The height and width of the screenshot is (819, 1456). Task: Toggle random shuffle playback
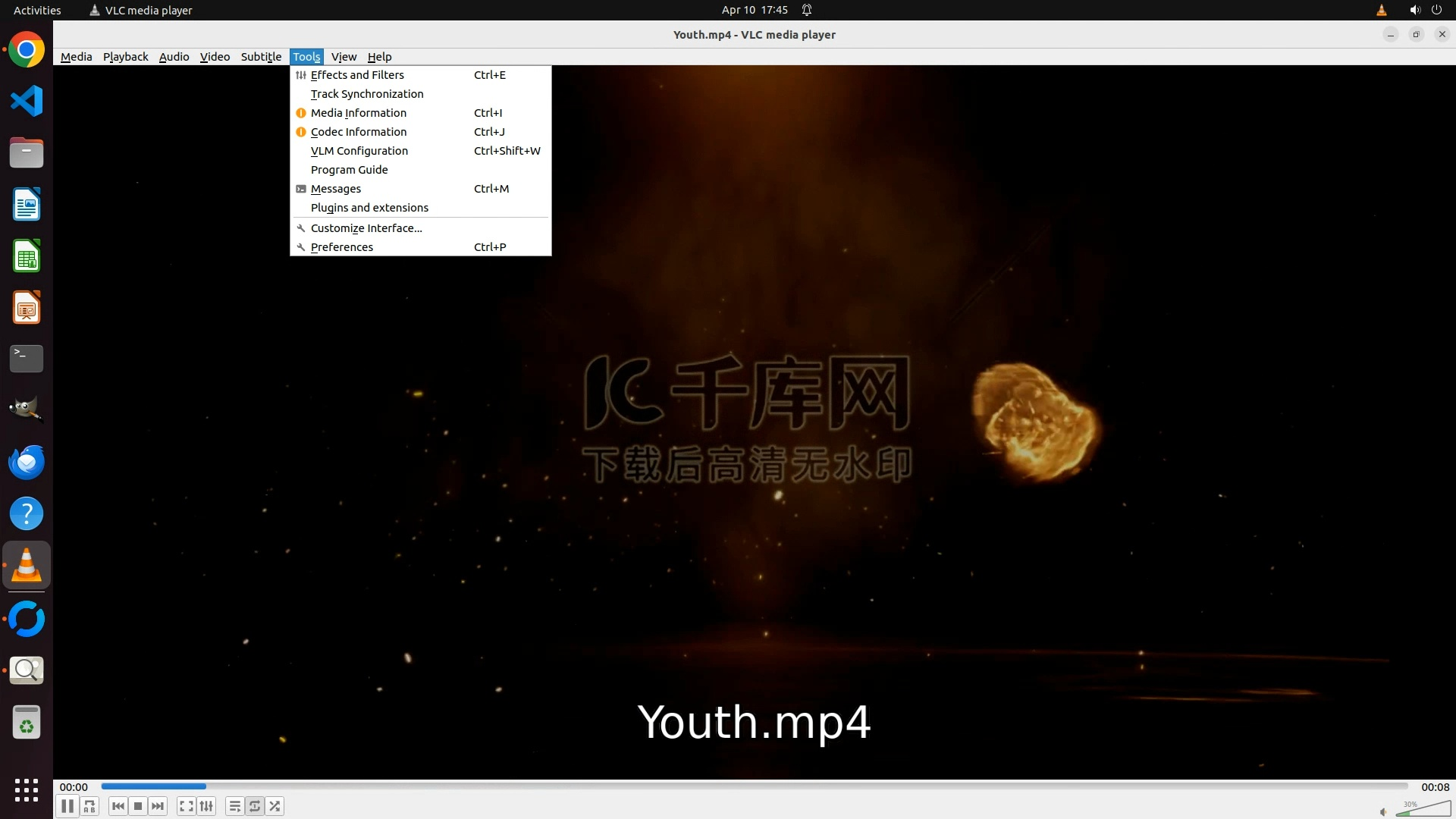click(275, 806)
